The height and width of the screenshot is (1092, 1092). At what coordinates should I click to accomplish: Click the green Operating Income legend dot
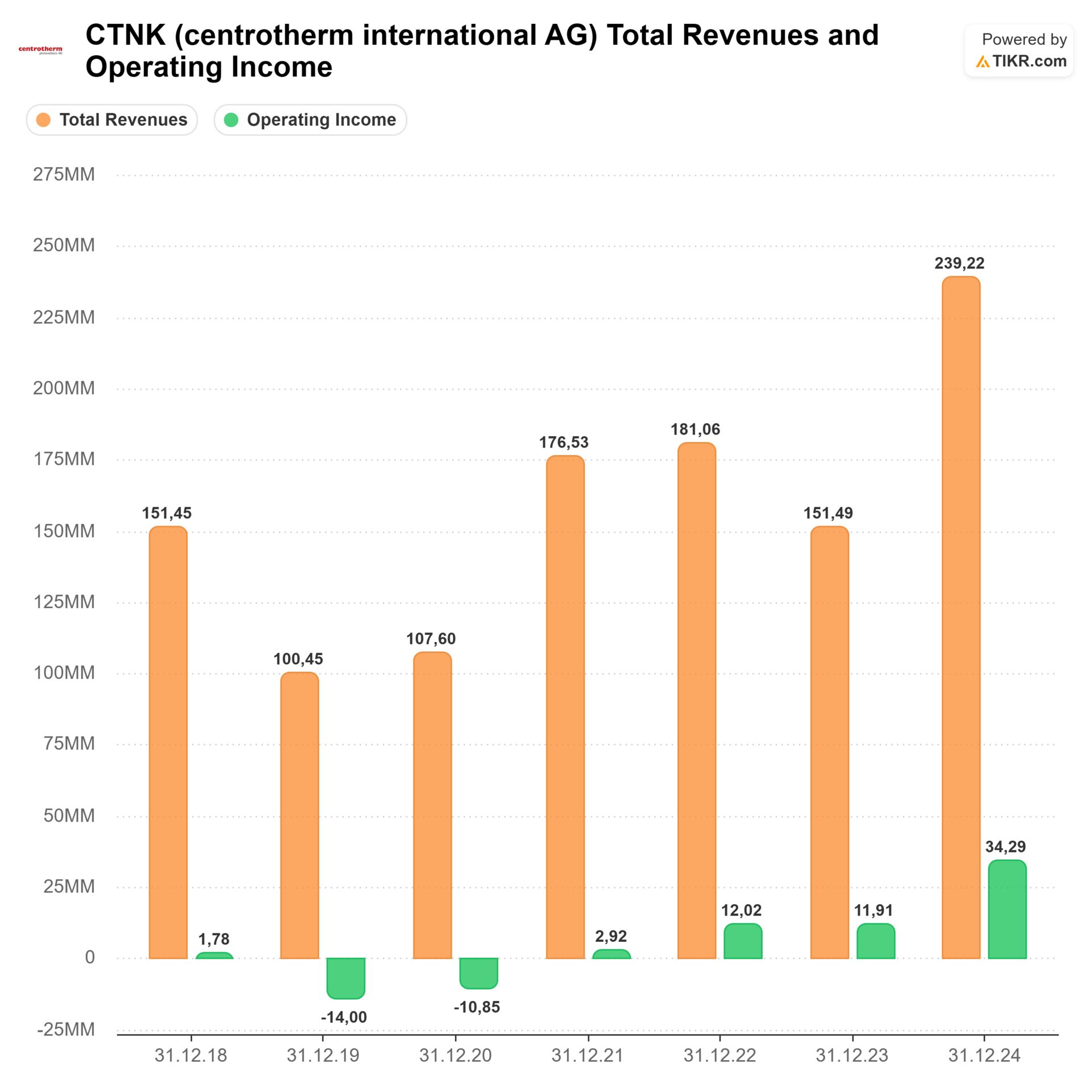coord(231,120)
